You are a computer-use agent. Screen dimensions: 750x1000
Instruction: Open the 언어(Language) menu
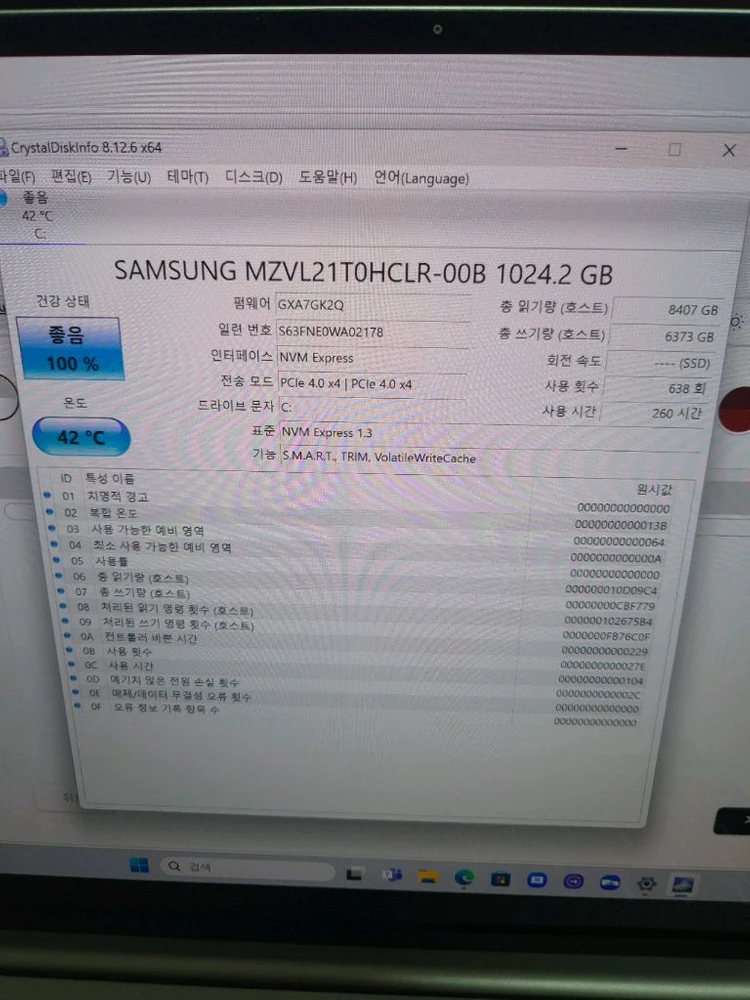(421, 178)
